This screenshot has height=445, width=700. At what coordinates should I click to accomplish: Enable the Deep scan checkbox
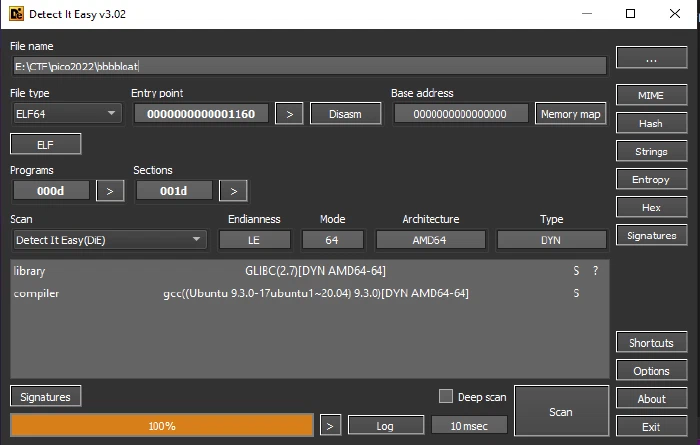(446, 396)
